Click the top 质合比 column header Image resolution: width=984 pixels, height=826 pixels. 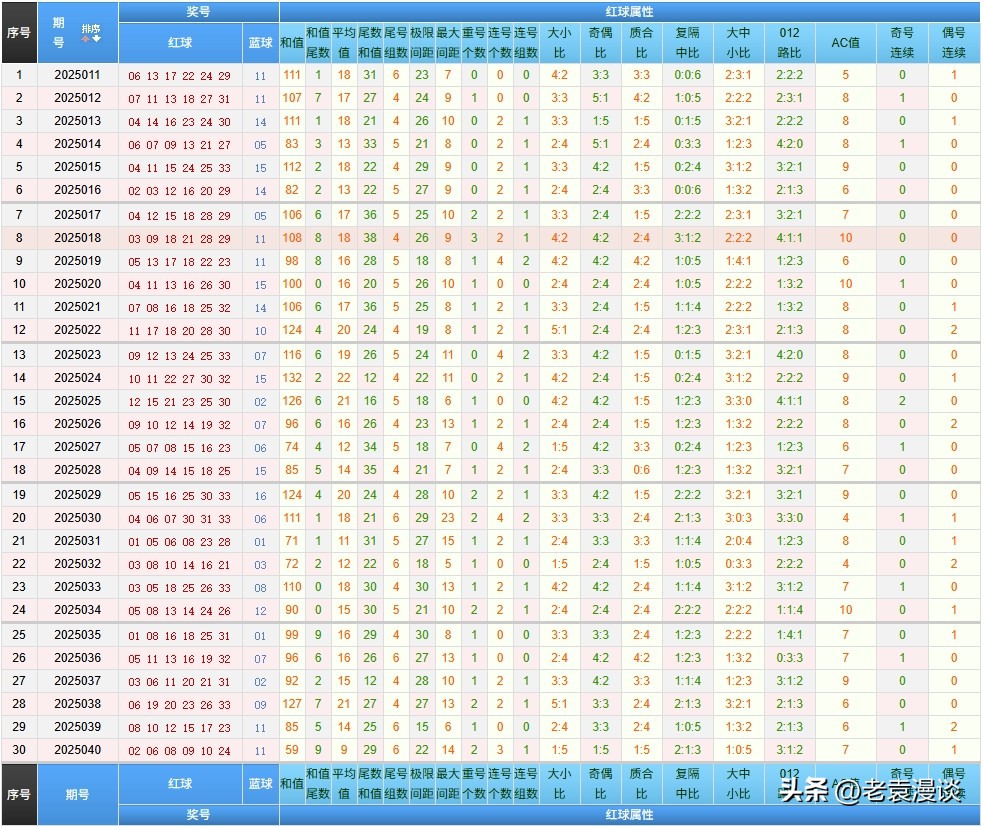tap(641, 43)
